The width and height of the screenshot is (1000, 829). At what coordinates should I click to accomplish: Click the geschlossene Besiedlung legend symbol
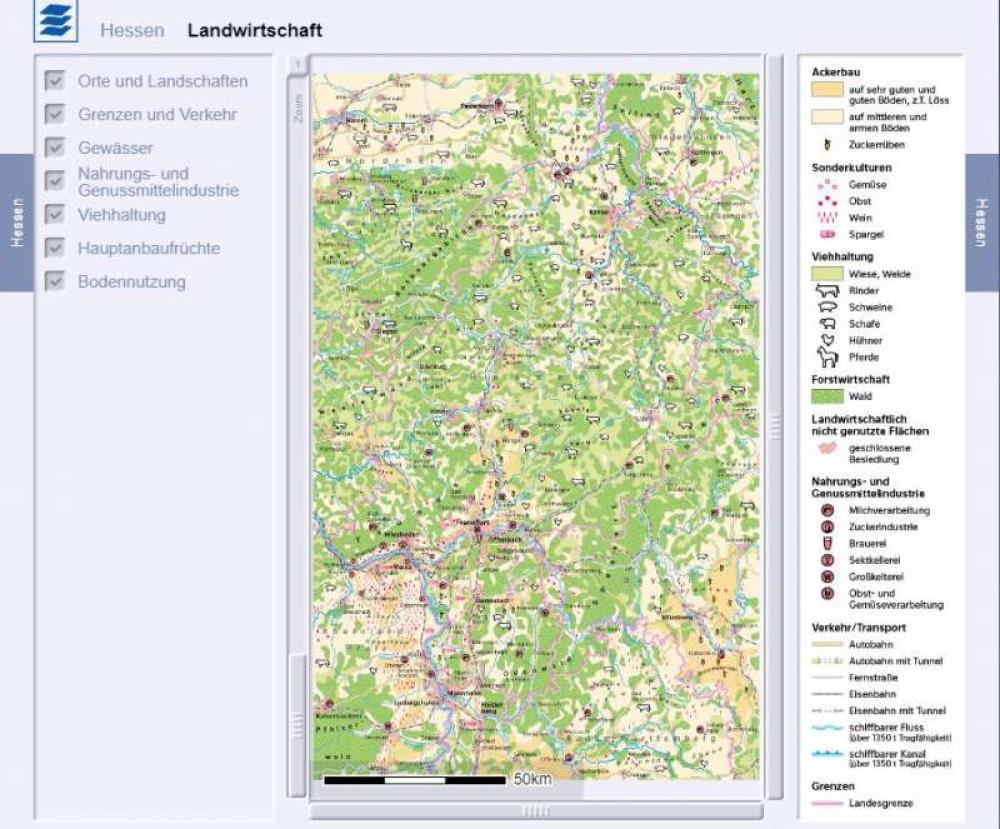click(827, 449)
